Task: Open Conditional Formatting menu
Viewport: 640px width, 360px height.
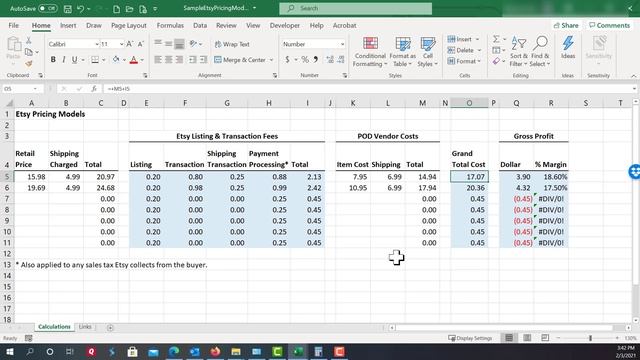Action: pos(370,52)
